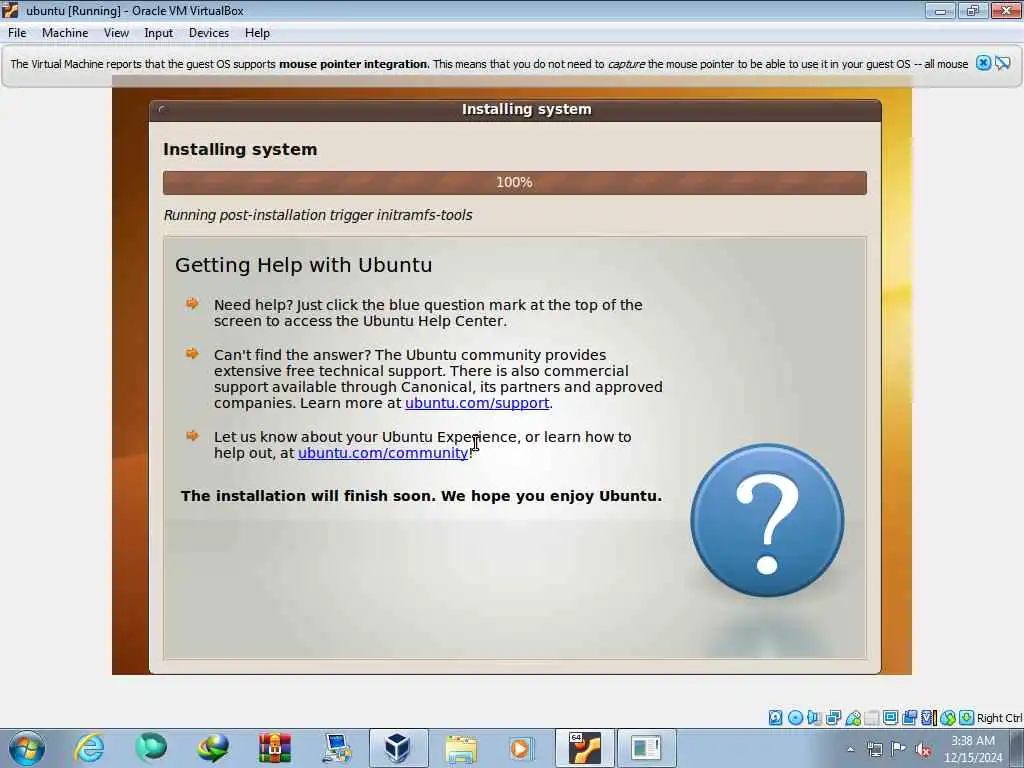Open WinRAR from the taskbar
This screenshot has width=1024, height=768.
275,748
